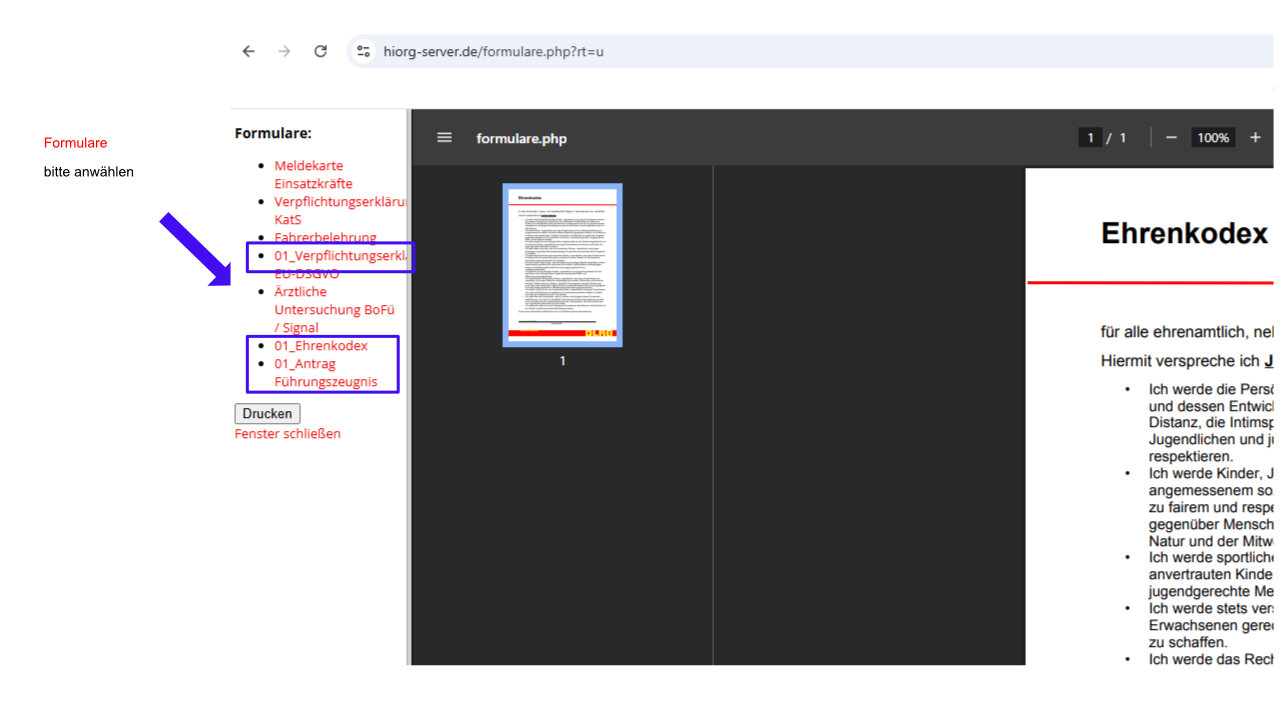Open the Fahrerbelehrung form link

325,237
